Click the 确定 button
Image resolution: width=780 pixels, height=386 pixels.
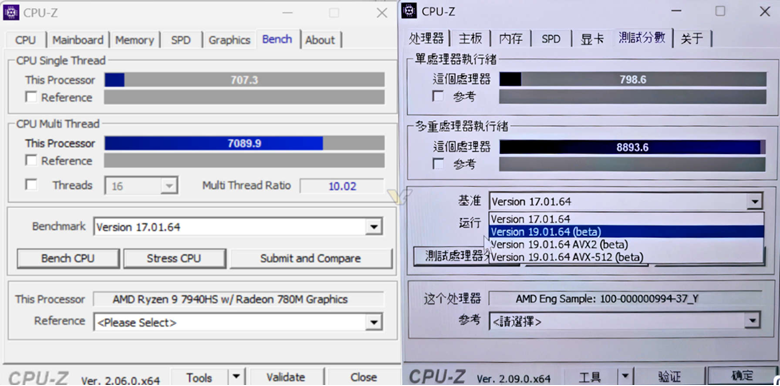(x=742, y=376)
